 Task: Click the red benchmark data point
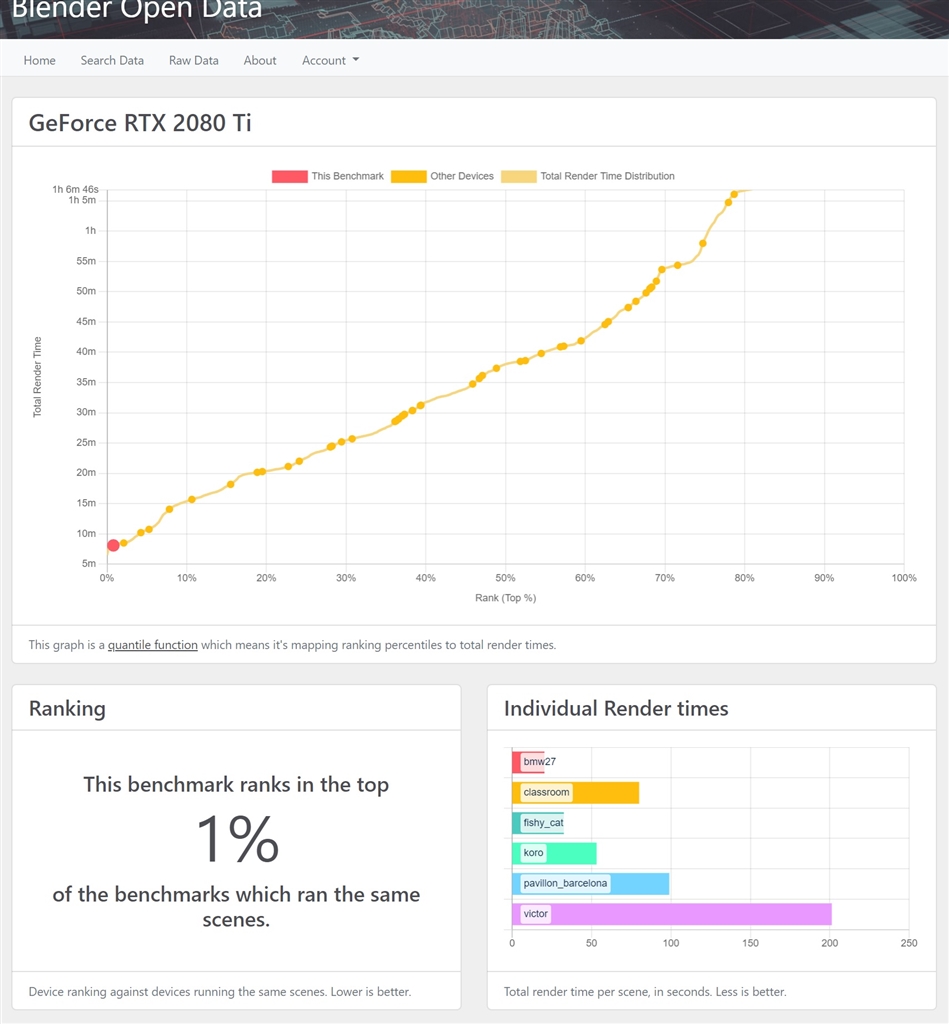coord(113,545)
